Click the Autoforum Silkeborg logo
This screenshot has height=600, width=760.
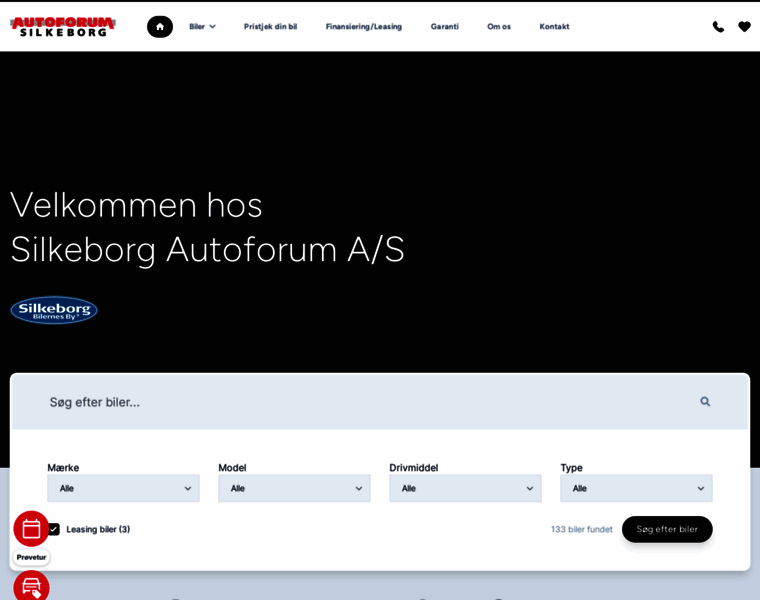[x=63, y=27]
